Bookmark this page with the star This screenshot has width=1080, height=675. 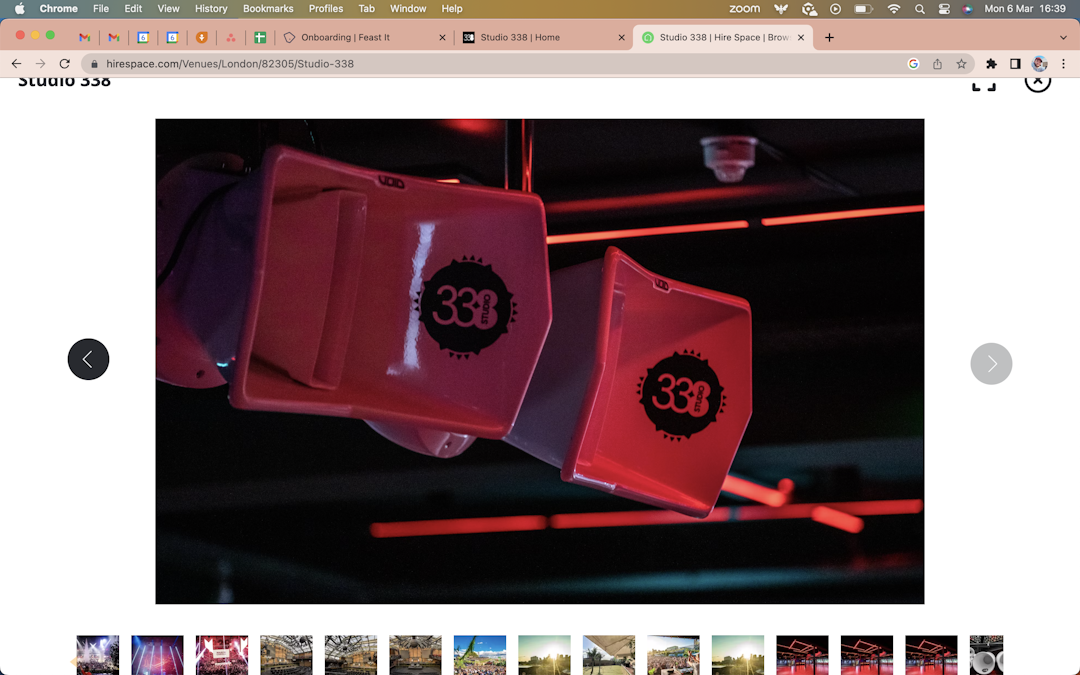(x=961, y=63)
